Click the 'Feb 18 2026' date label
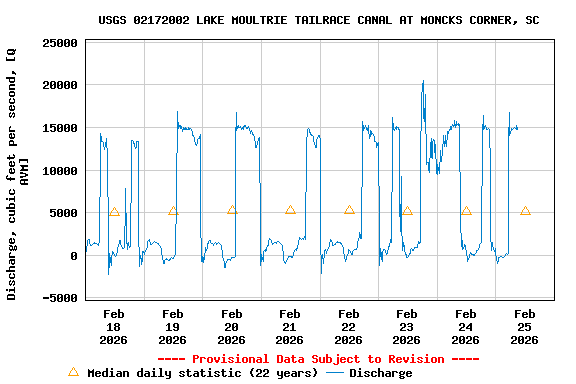 click(114, 327)
